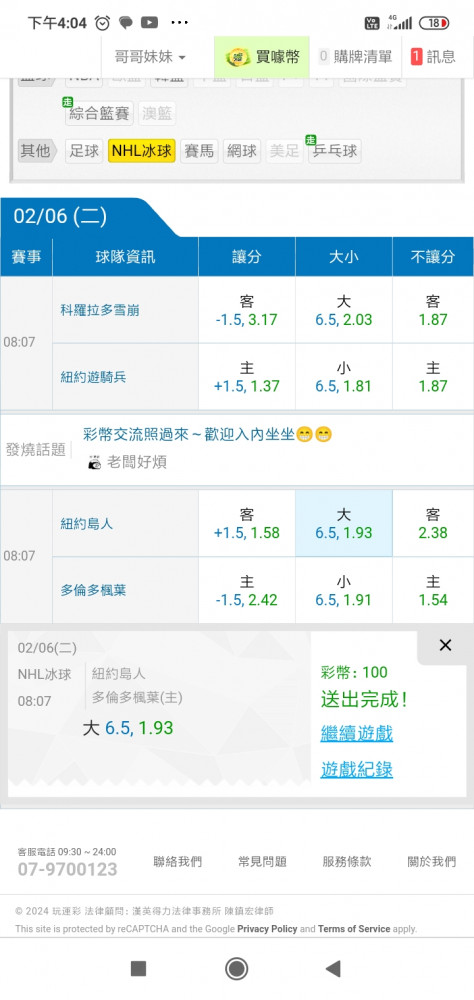Open 購牌清單 cart counter
Screen dimensions: 474x1000
[355, 57]
